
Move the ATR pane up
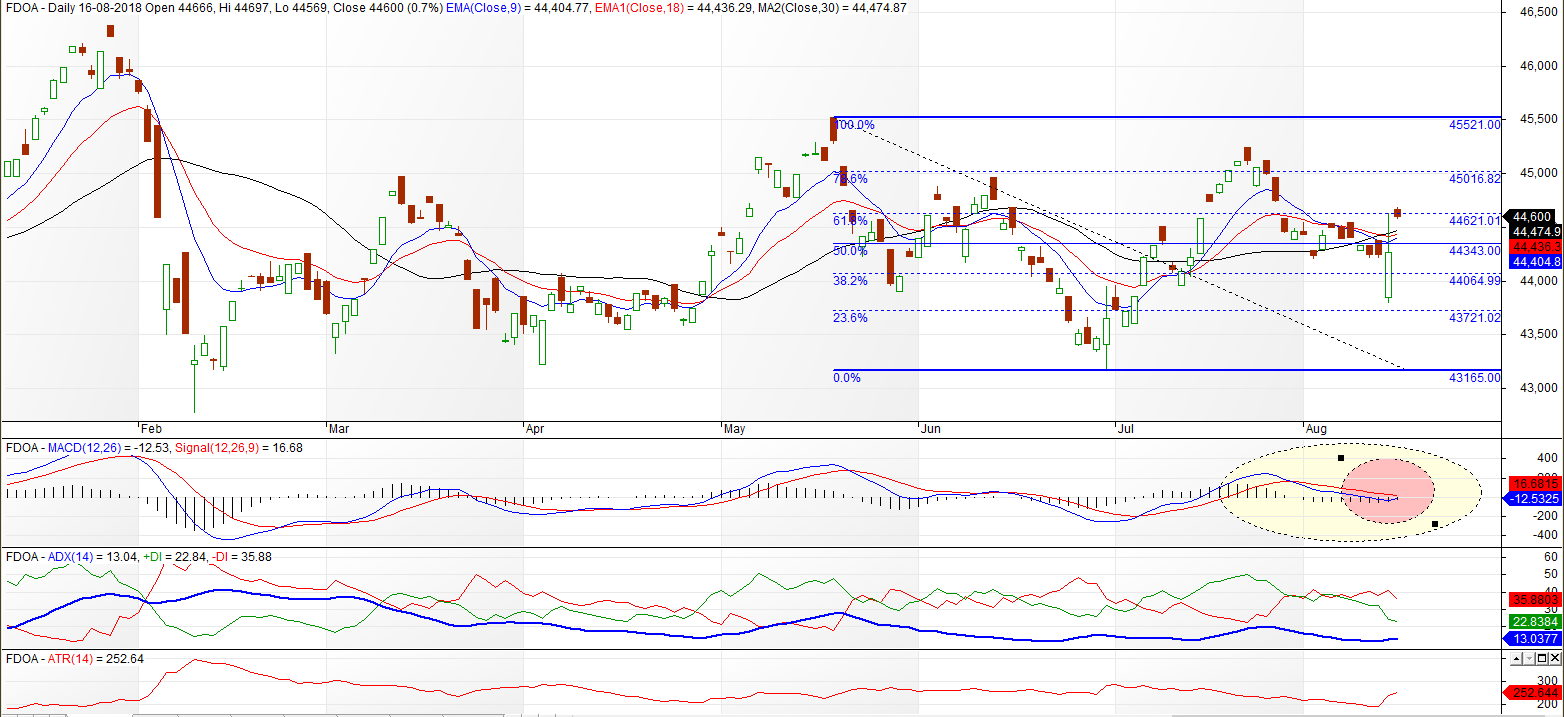[1516, 658]
